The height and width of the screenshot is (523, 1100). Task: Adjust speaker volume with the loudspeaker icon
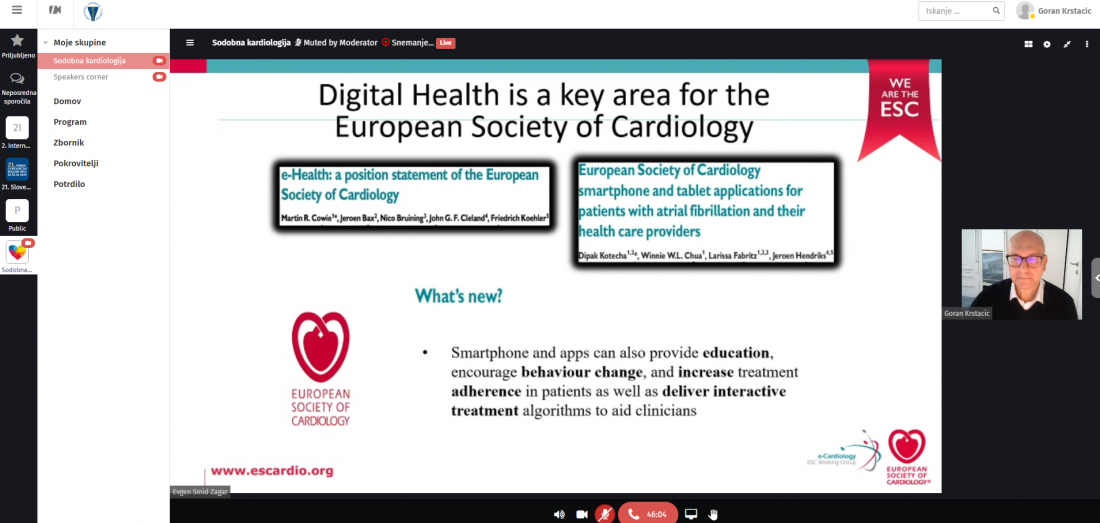coord(559,514)
